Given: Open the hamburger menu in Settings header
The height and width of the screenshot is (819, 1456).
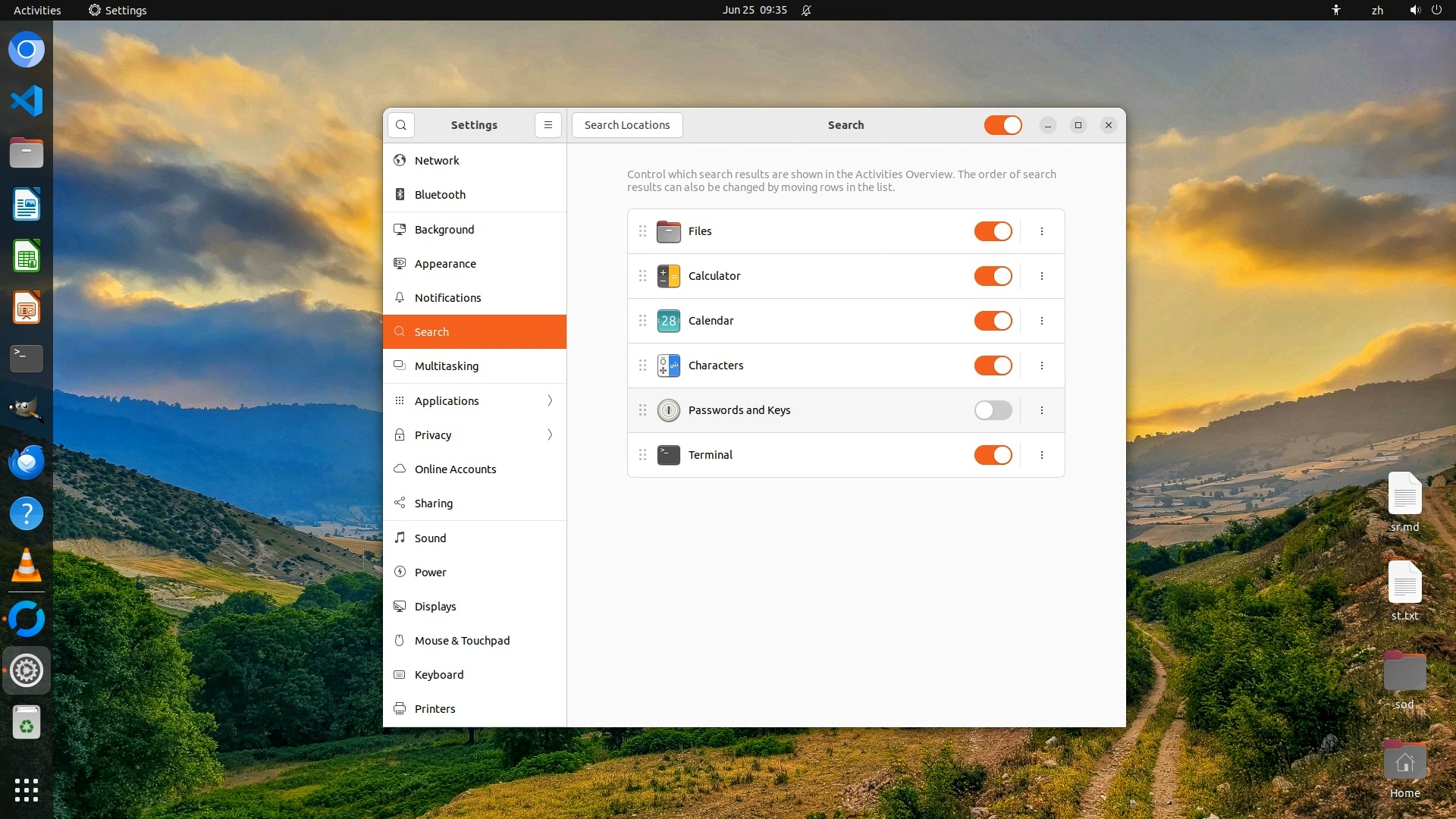Looking at the screenshot, I should (548, 125).
